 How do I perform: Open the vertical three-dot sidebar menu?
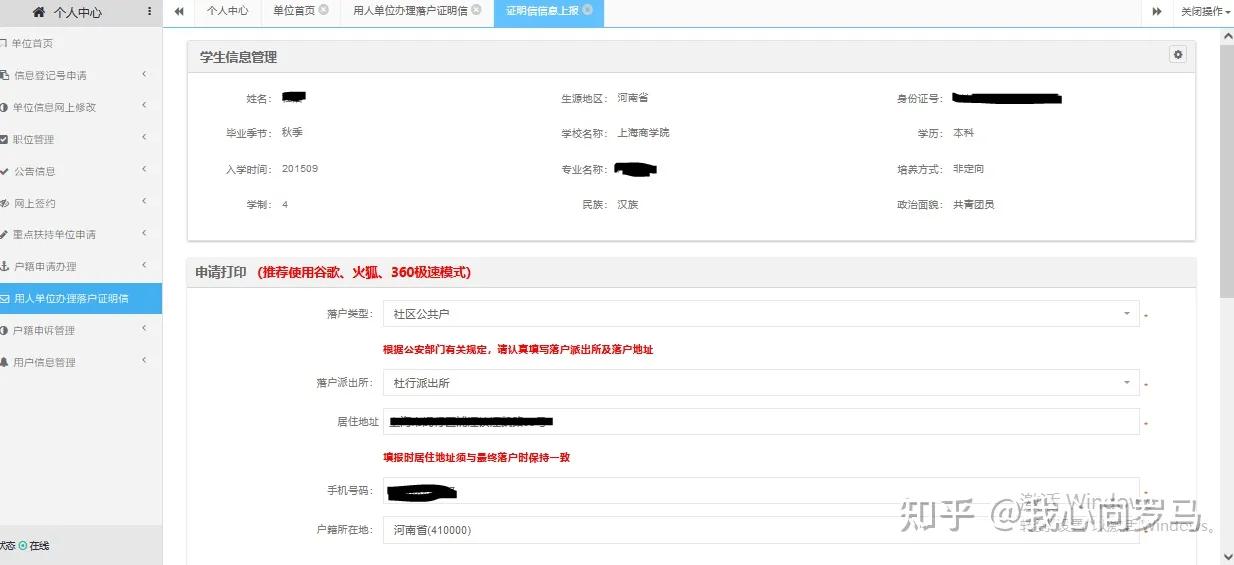coord(150,12)
